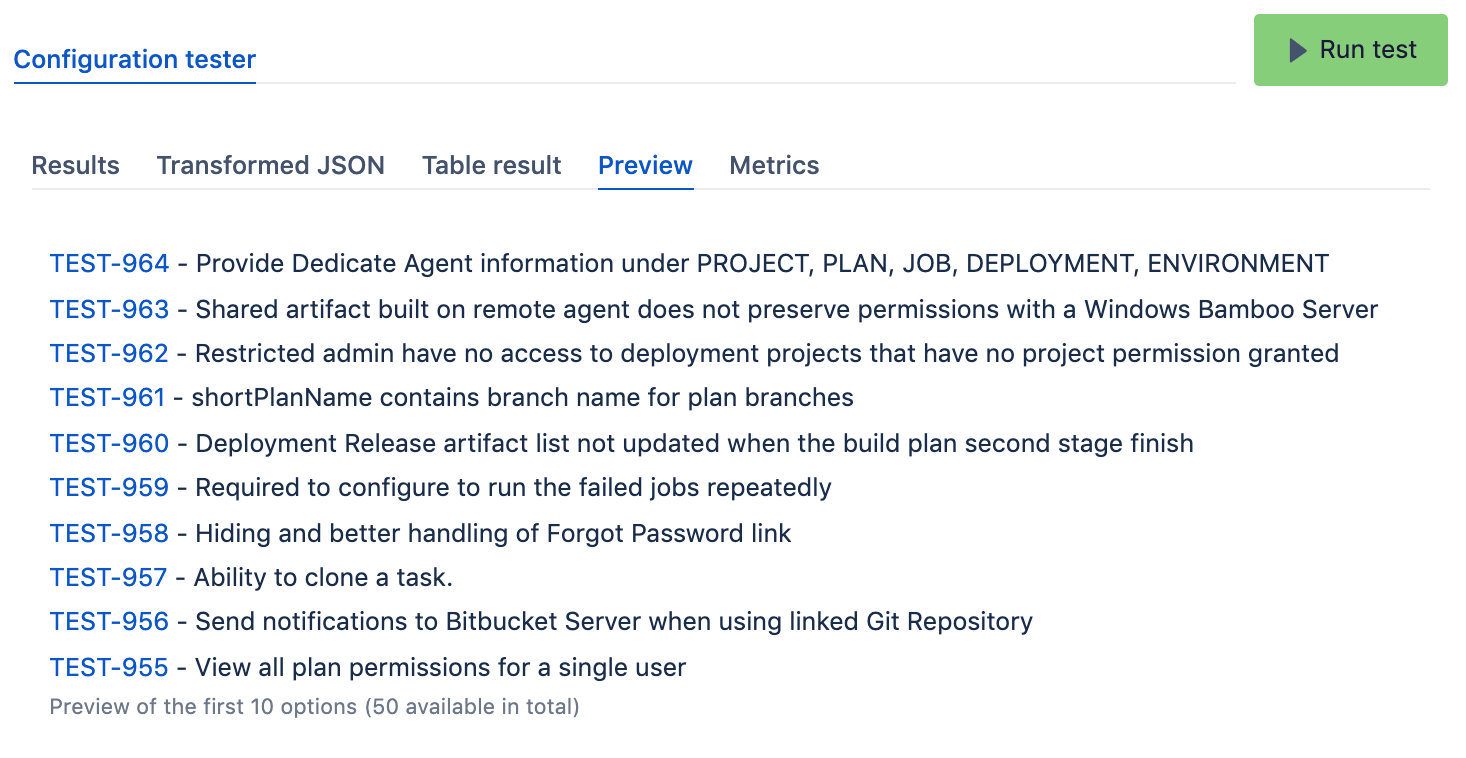Image resolution: width=1466 pixels, height=758 pixels.
Task: Click the play triangle icon beside Run test
Action: pyautogui.click(x=1298, y=50)
